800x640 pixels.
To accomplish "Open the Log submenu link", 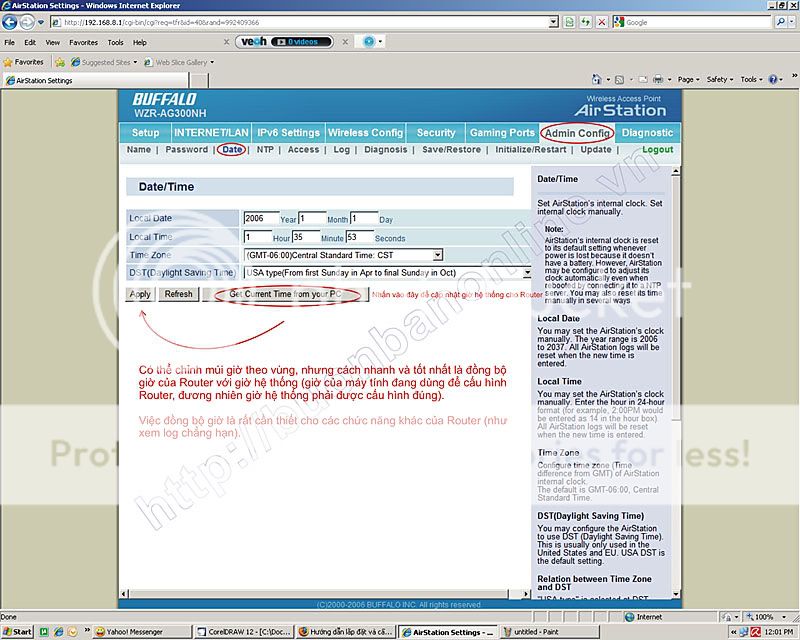I will (341, 150).
